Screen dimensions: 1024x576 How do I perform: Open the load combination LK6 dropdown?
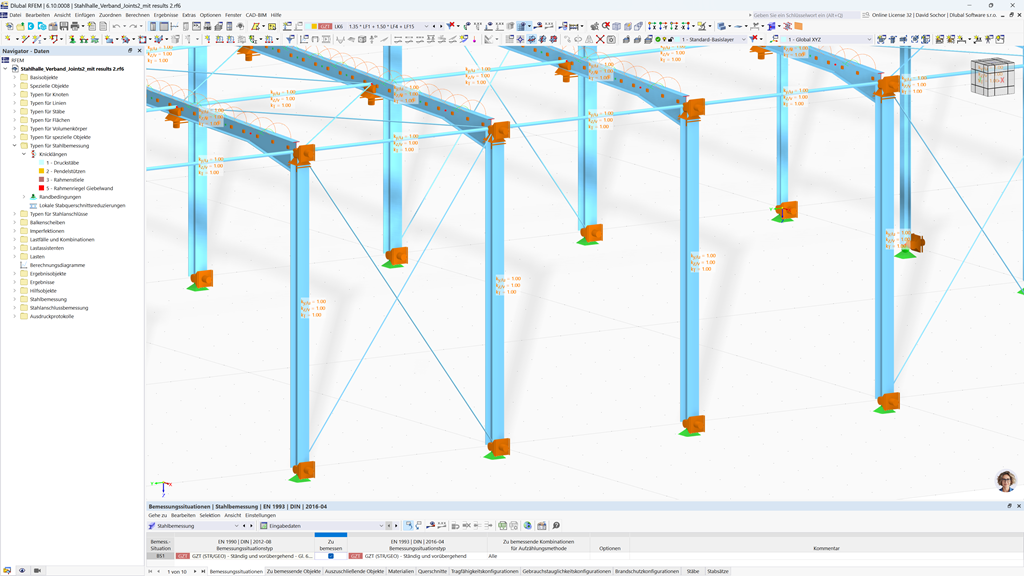[426, 26]
